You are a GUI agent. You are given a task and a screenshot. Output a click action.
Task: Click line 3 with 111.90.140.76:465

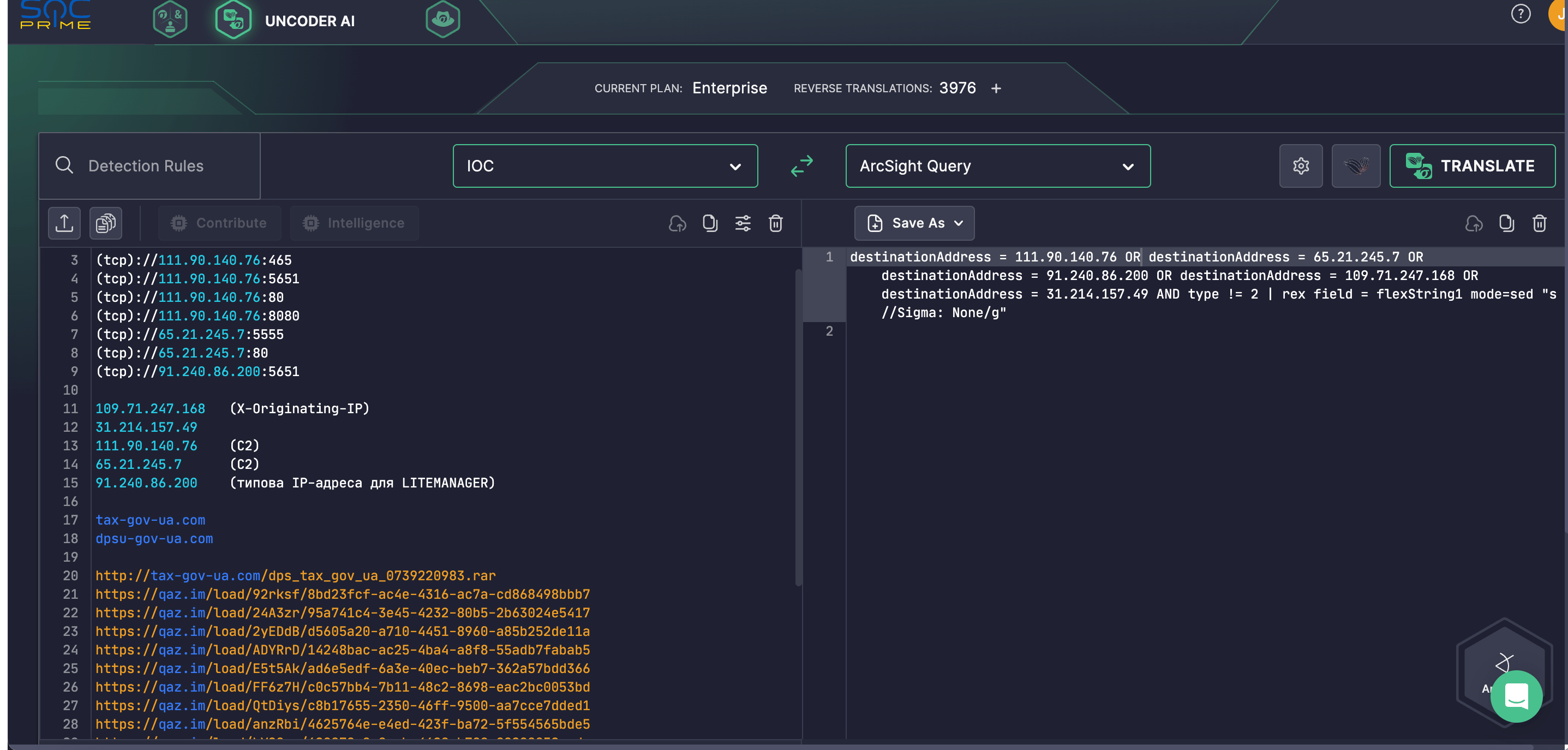(194, 260)
